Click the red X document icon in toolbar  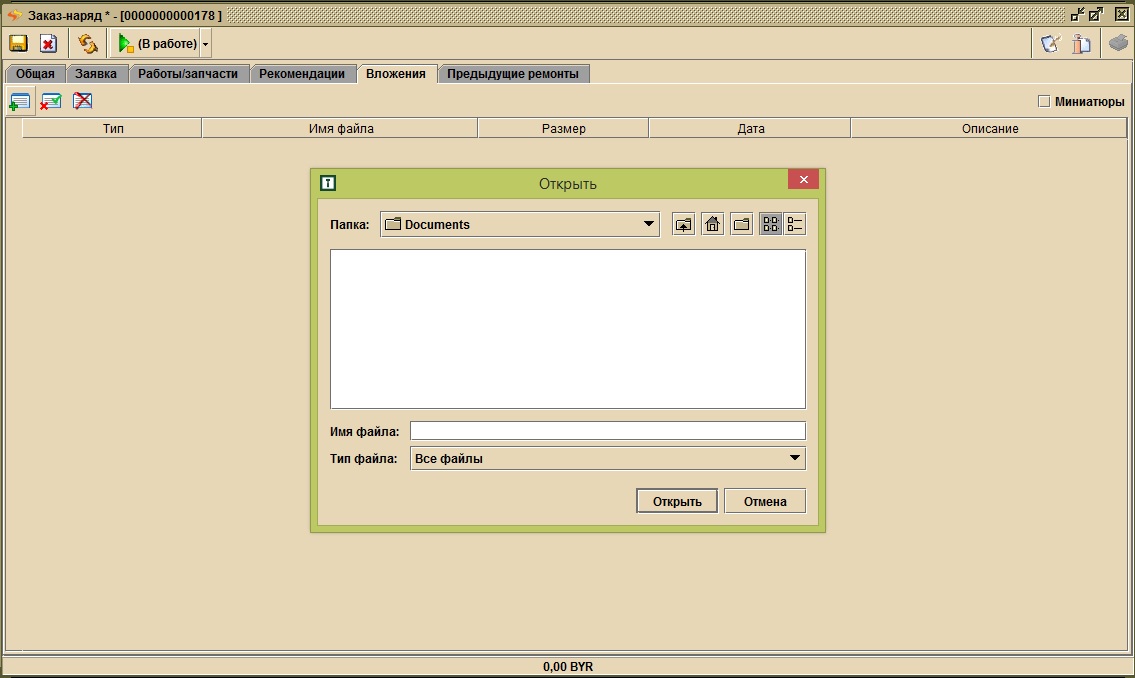(48, 43)
